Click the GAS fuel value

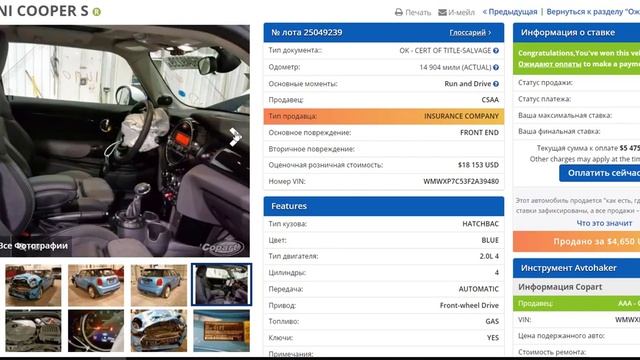point(492,322)
